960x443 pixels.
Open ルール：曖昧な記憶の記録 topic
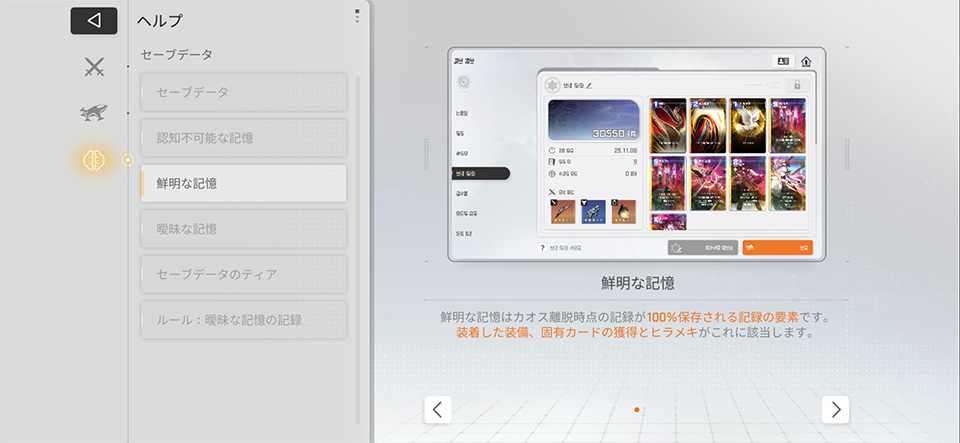(244, 320)
